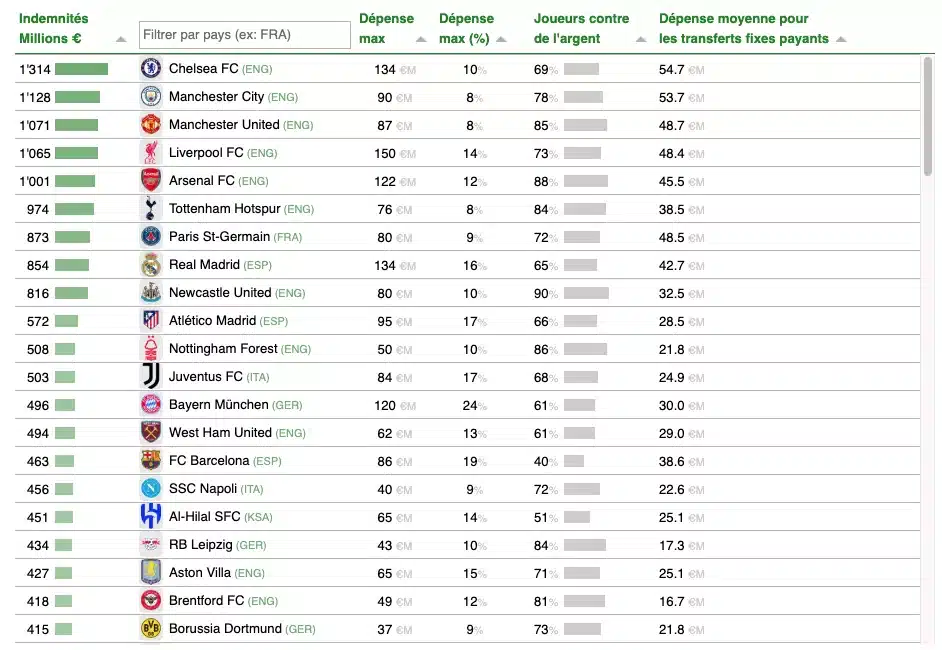
Task: Sort by Dépense moyenne column arrow
Action: [841, 40]
